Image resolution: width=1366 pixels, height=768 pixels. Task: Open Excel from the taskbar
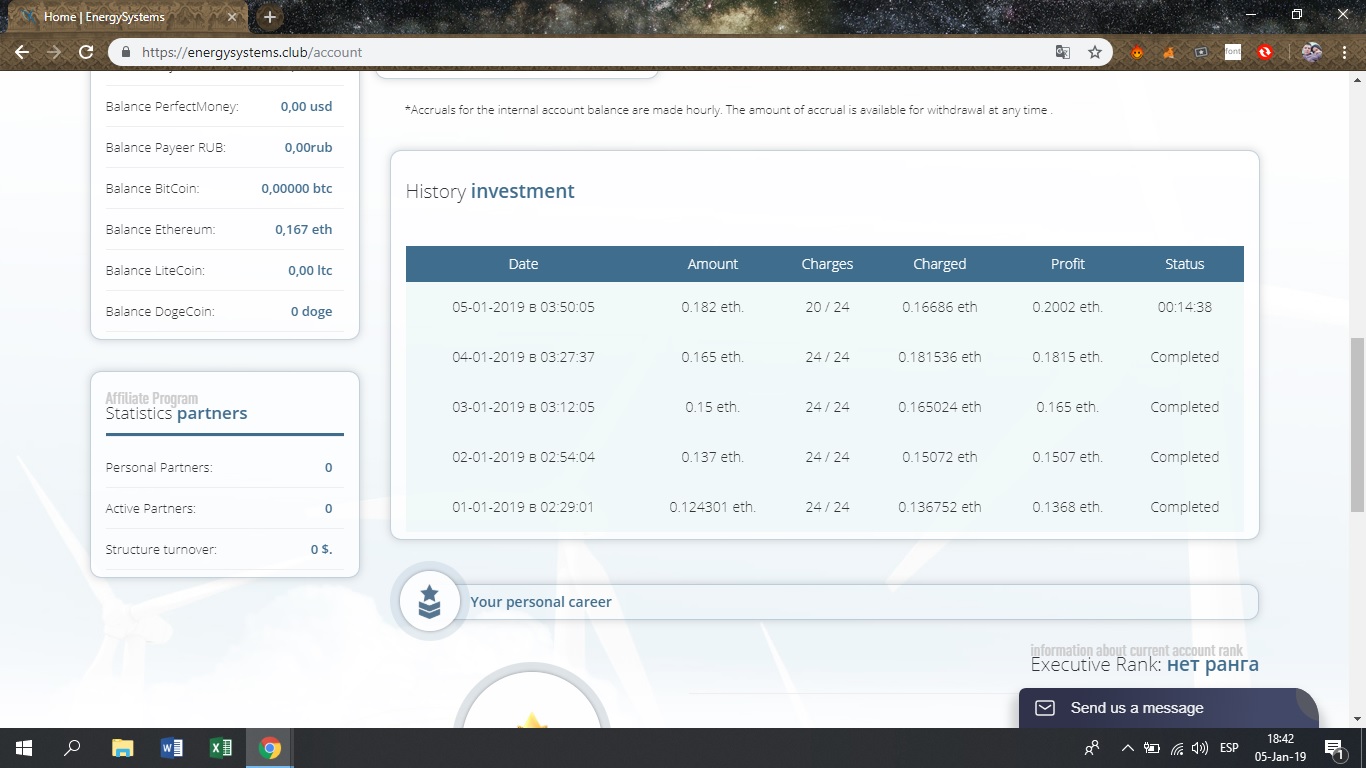[x=221, y=748]
